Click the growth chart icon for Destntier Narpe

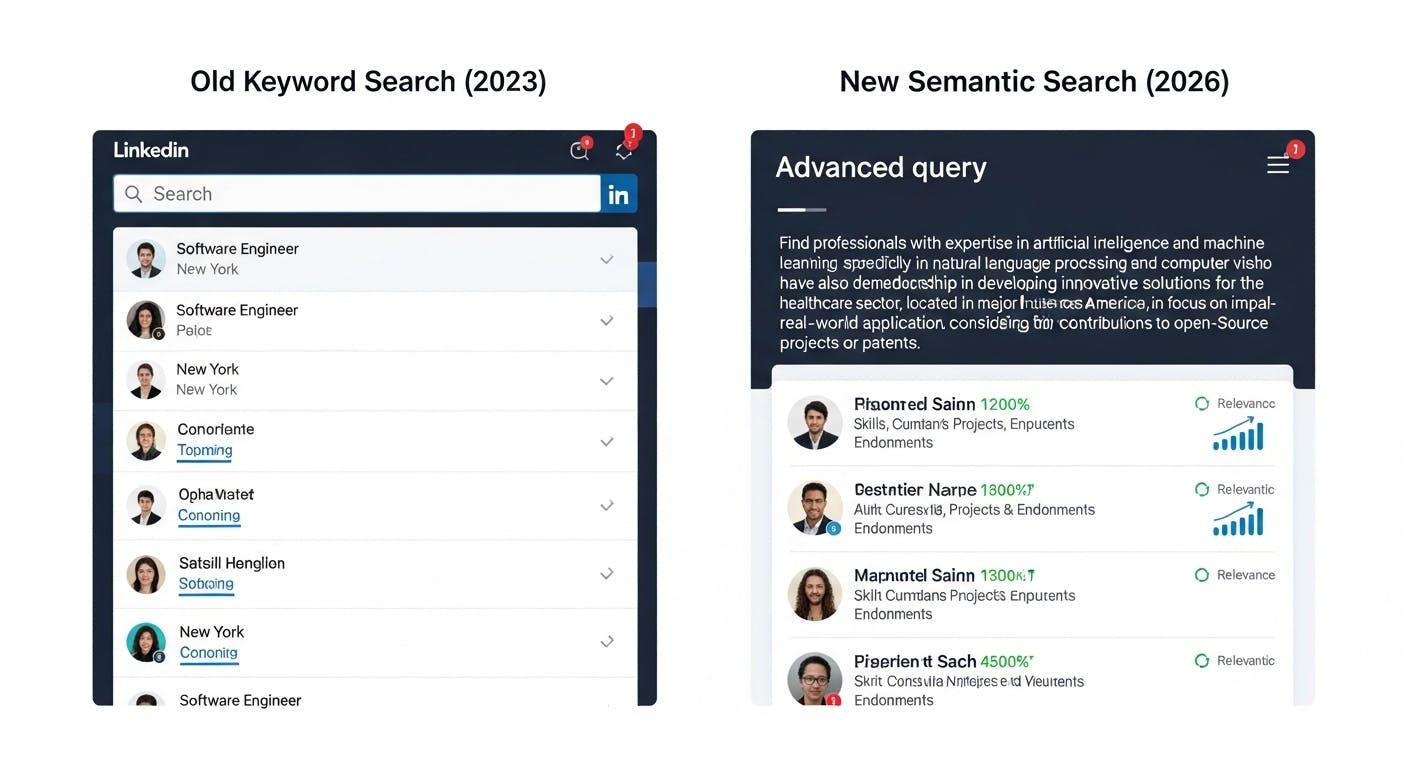pos(1238,520)
